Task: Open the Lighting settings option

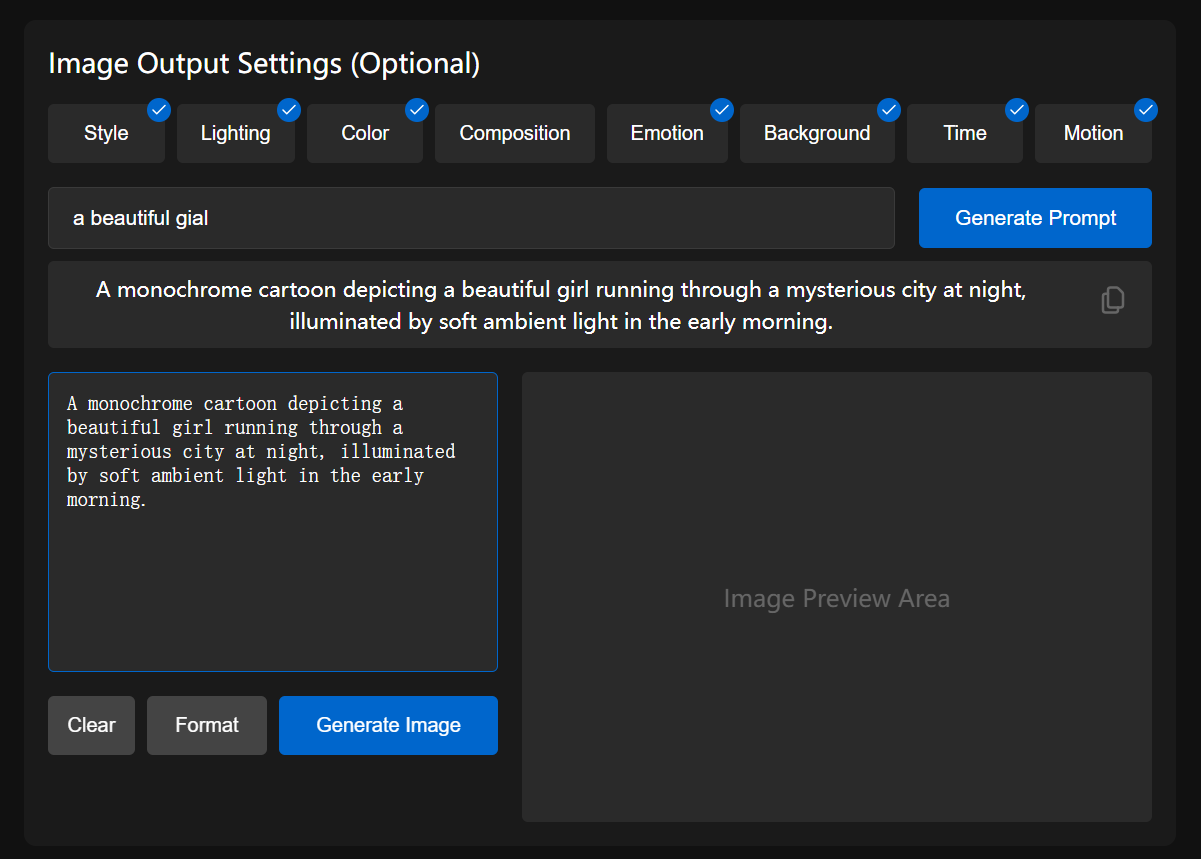Action: [235, 133]
